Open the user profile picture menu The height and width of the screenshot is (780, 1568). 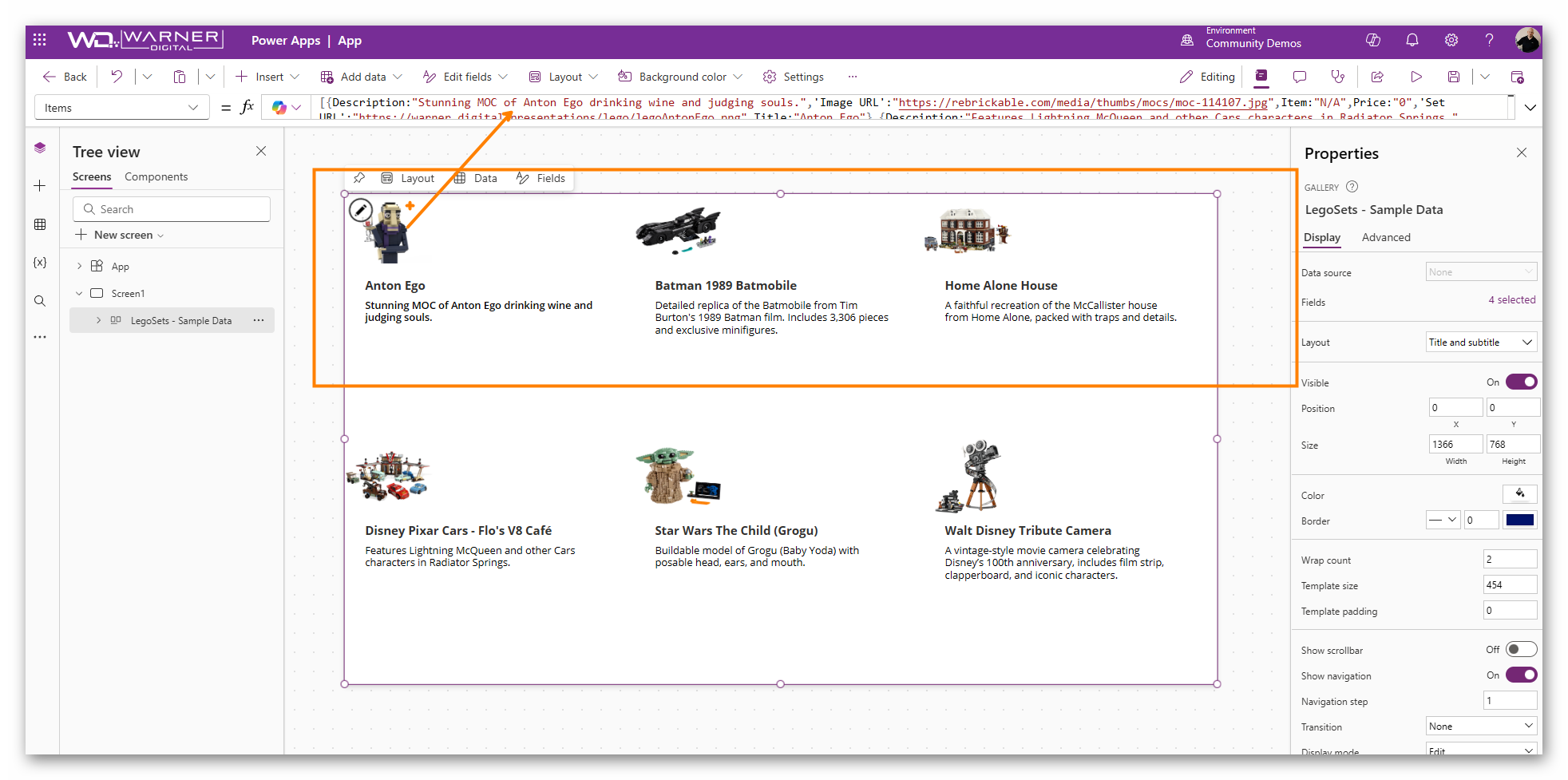point(1527,40)
